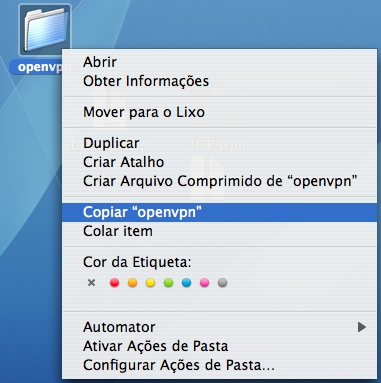The image size is (381, 383).
Task: Apply the gray label color
Action: point(222,283)
